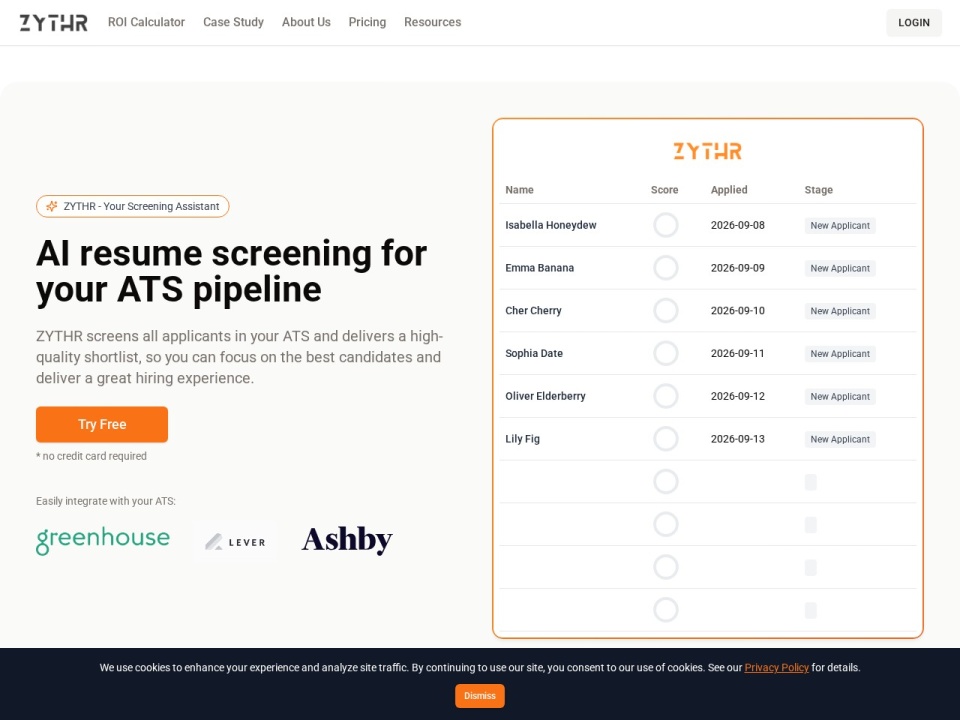Open the Pricing page
960x720 pixels.
[x=367, y=22]
